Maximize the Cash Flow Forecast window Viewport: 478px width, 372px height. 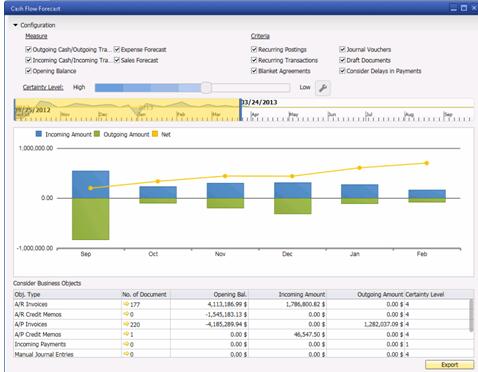[464, 8]
